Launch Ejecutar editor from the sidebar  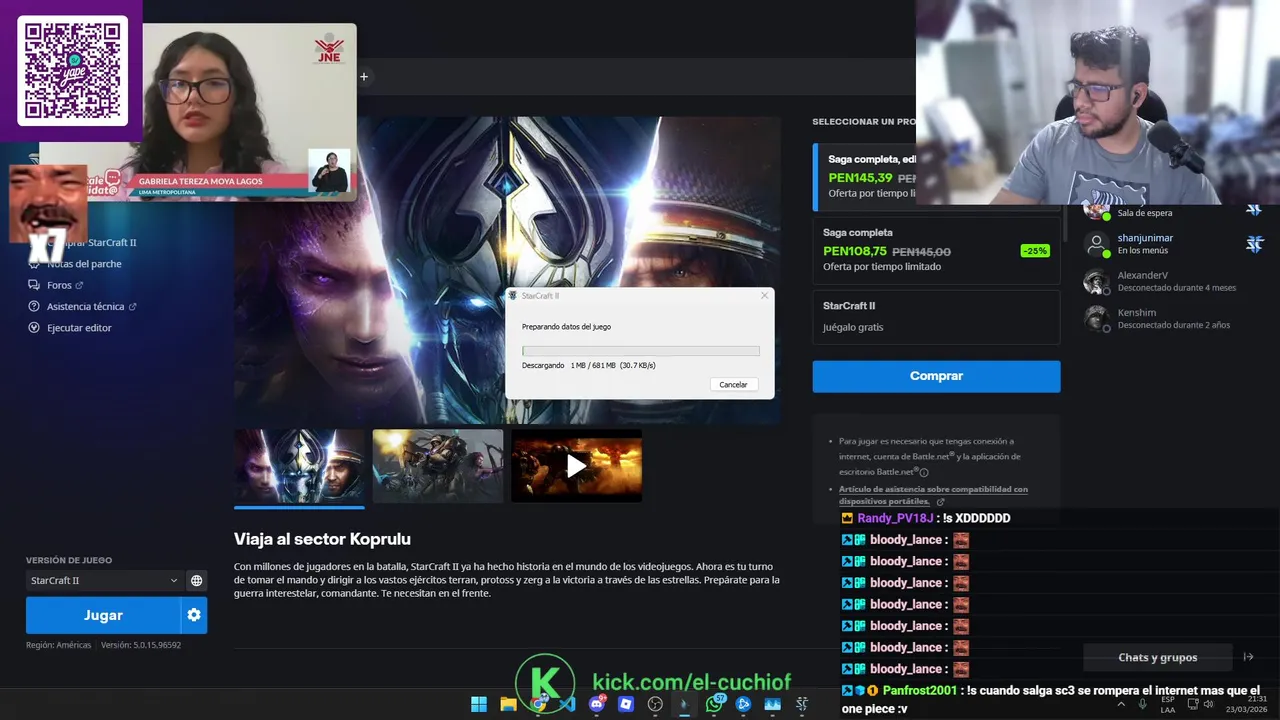(x=79, y=328)
